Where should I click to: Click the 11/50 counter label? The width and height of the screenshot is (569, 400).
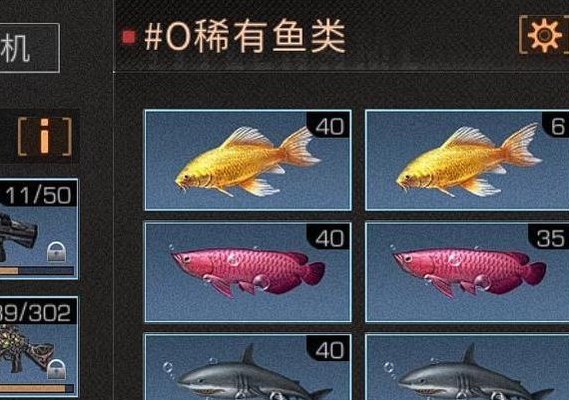pos(38,195)
